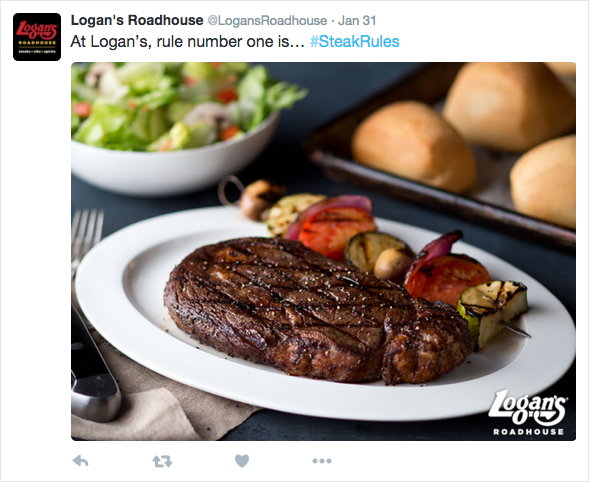The width and height of the screenshot is (589, 482).
Task: Open the Jan 31 timestamp permalink
Action: [357, 20]
